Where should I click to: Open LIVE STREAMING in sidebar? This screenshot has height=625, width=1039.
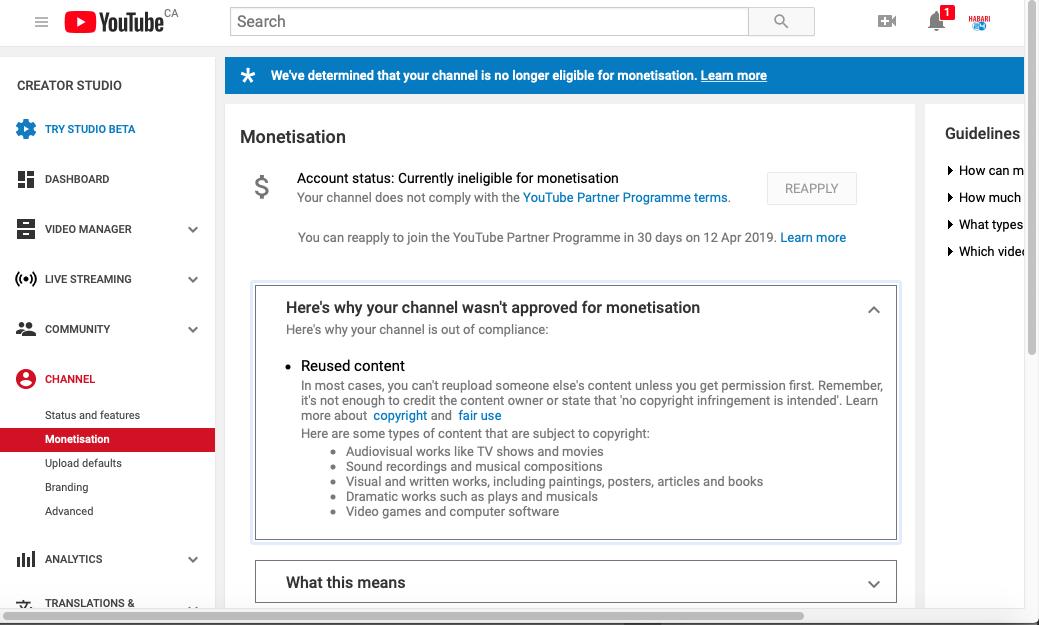pos(88,279)
